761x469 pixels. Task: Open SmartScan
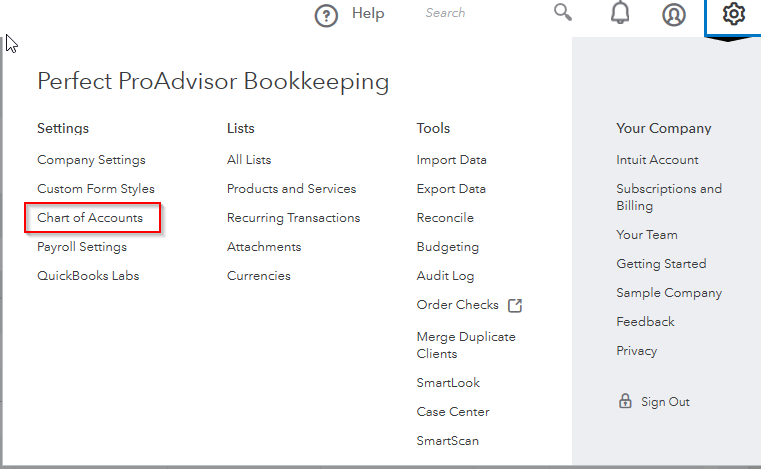pyautogui.click(x=447, y=441)
